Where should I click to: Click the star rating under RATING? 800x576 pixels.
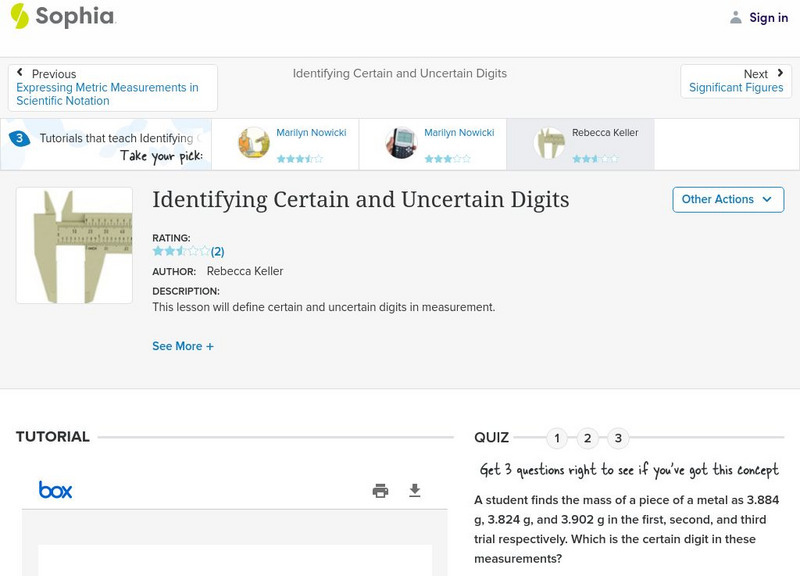(181, 251)
